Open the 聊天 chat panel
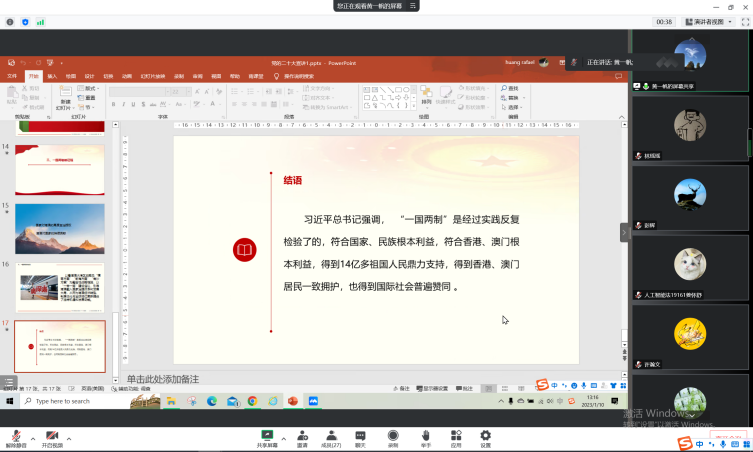The image size is (753, 452). pyautogui.click(x=360, y=435)
